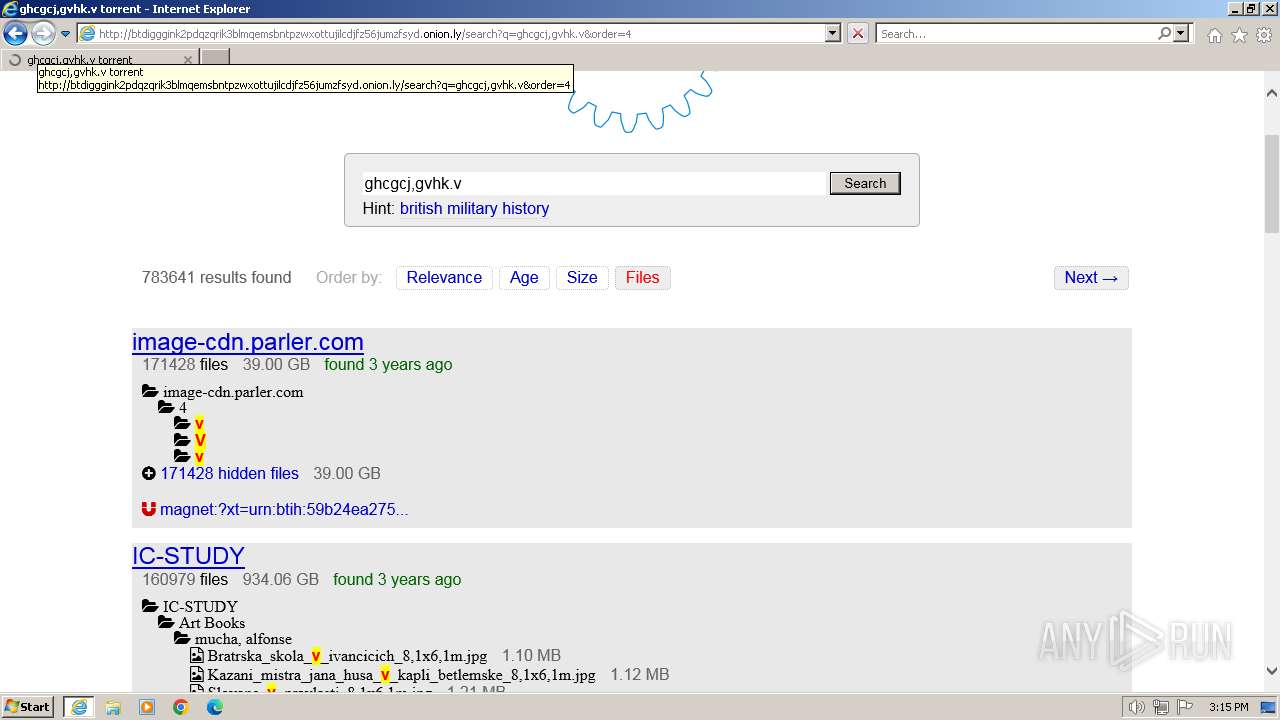Click the 3:15 PM taskbar clock
The image size is (1280, 720).
1229,707
